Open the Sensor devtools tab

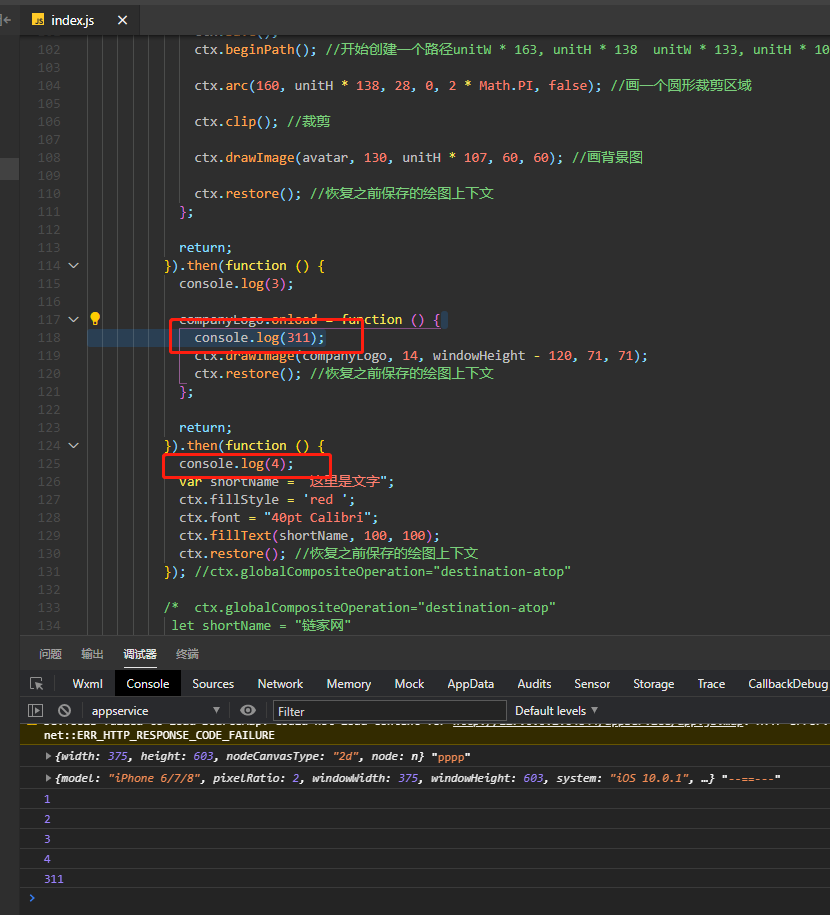[592, 683]
